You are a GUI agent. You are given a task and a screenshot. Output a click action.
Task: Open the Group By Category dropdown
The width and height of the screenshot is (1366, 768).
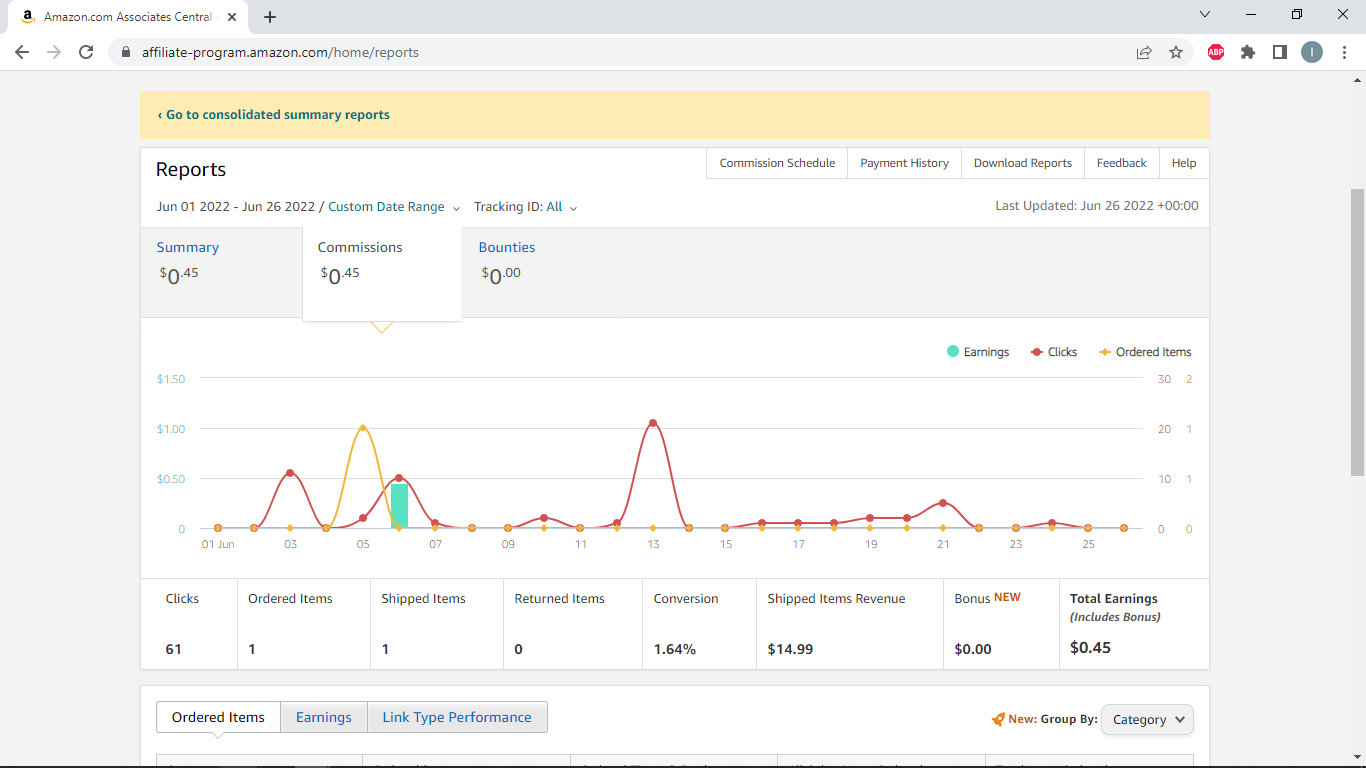[1147, 719]
